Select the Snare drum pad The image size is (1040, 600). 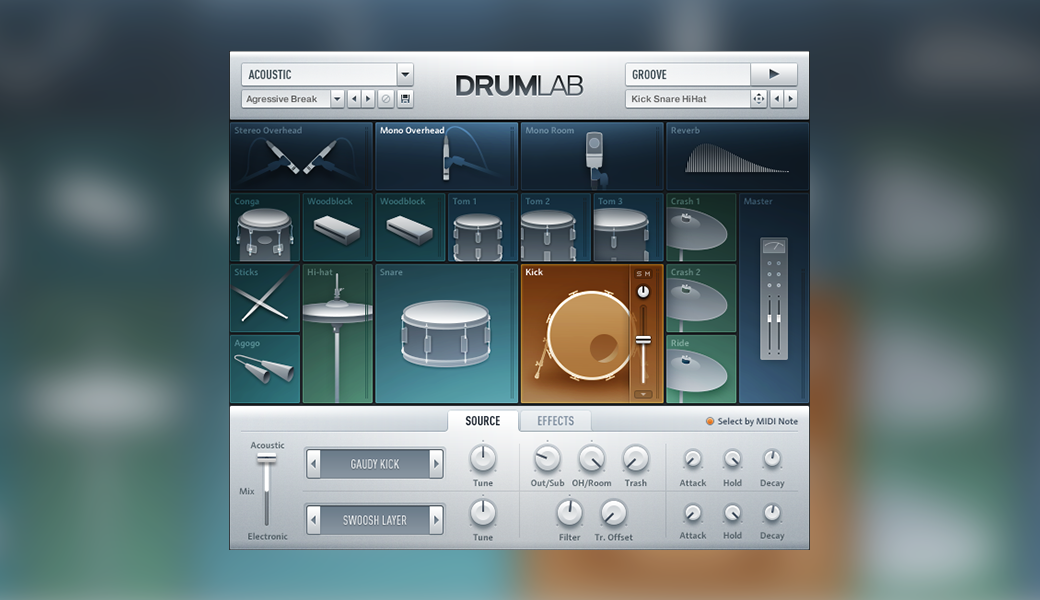point(446,333)
